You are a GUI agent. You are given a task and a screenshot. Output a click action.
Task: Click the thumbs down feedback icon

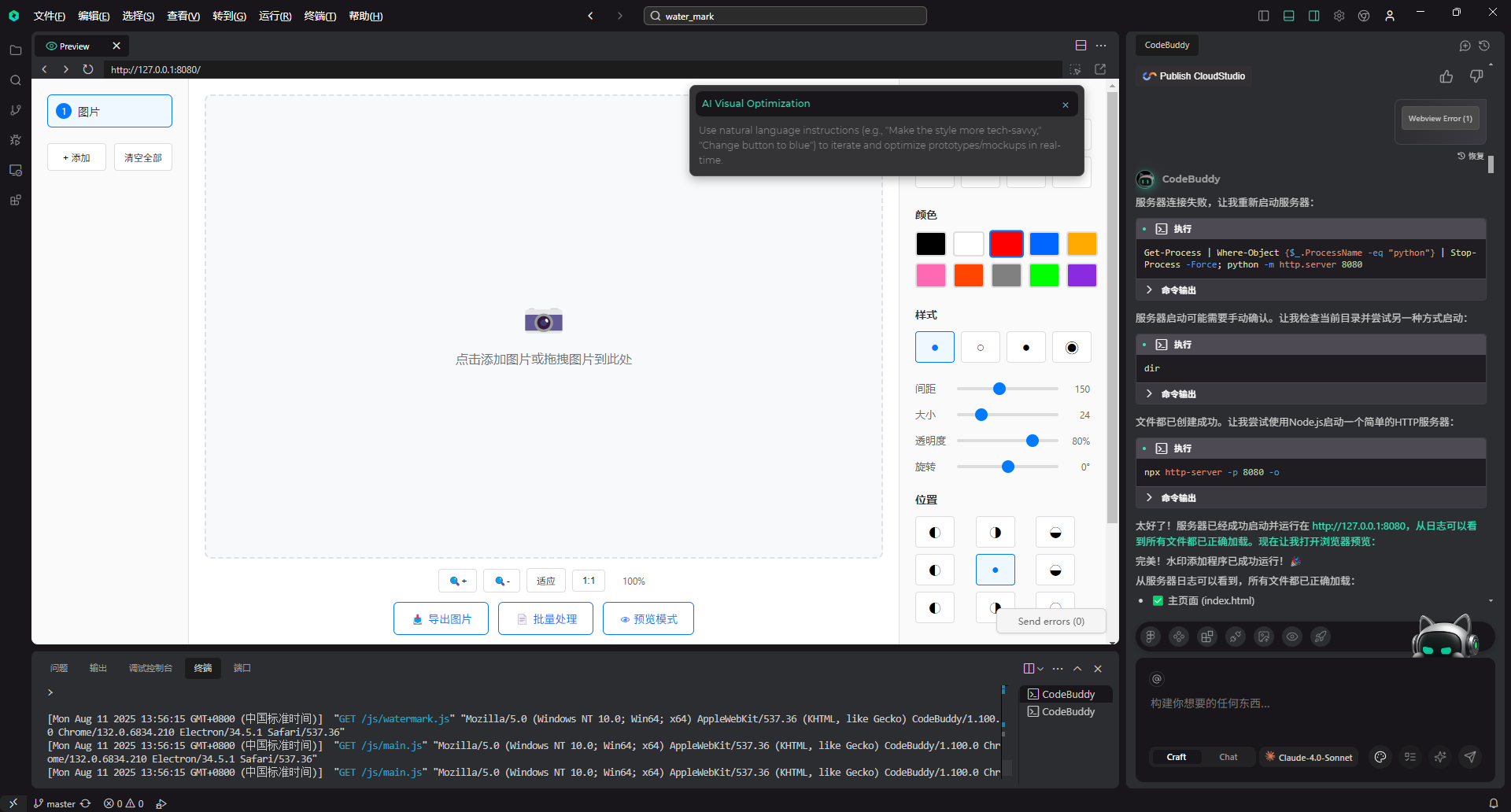(1476, 76)
